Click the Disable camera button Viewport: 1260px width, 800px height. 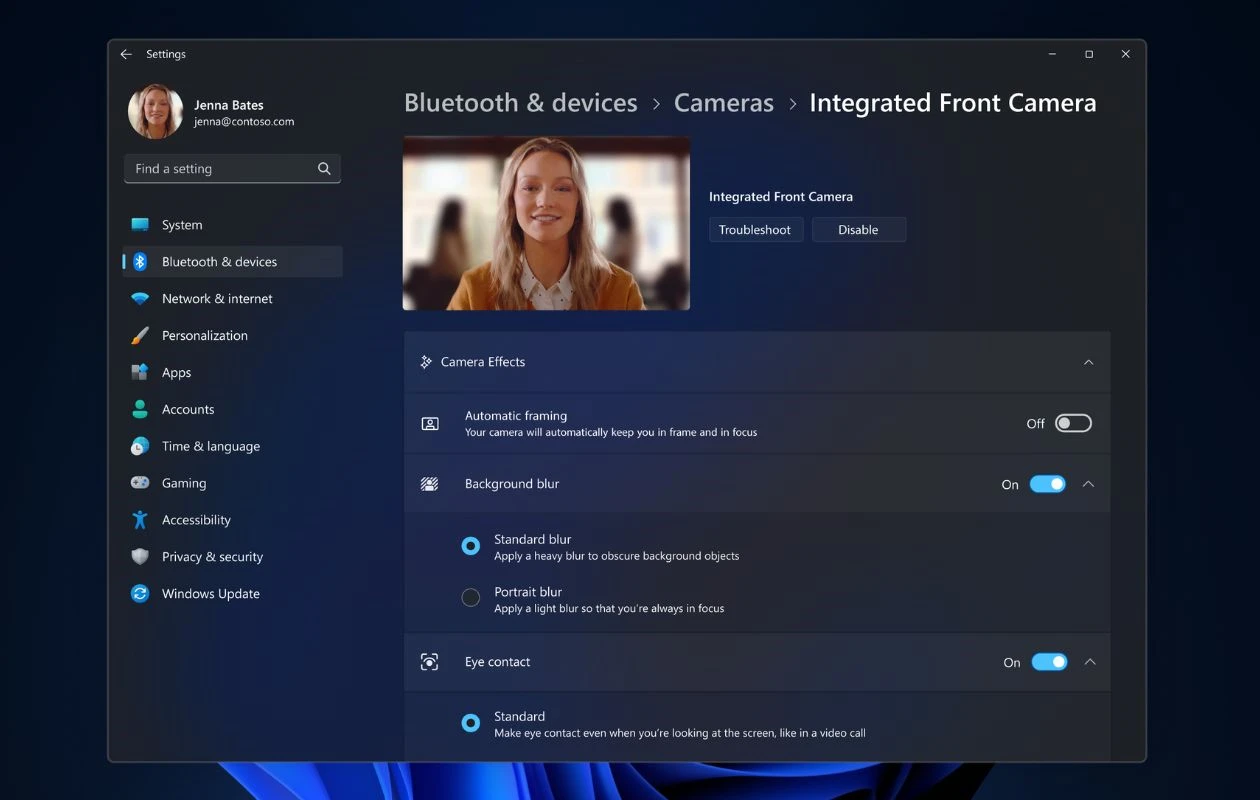point(859,230)
